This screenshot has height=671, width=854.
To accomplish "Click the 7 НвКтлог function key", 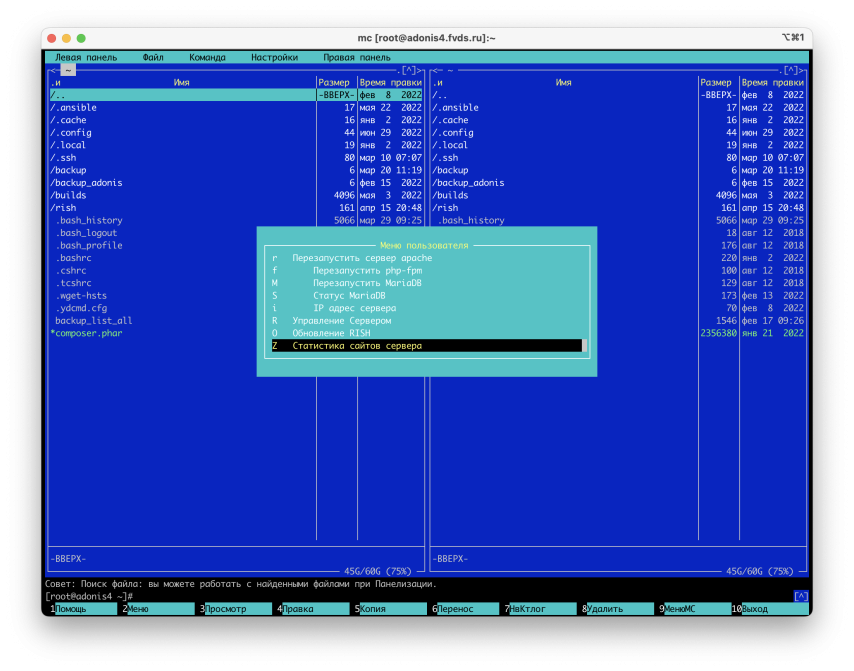I will 540,609.
